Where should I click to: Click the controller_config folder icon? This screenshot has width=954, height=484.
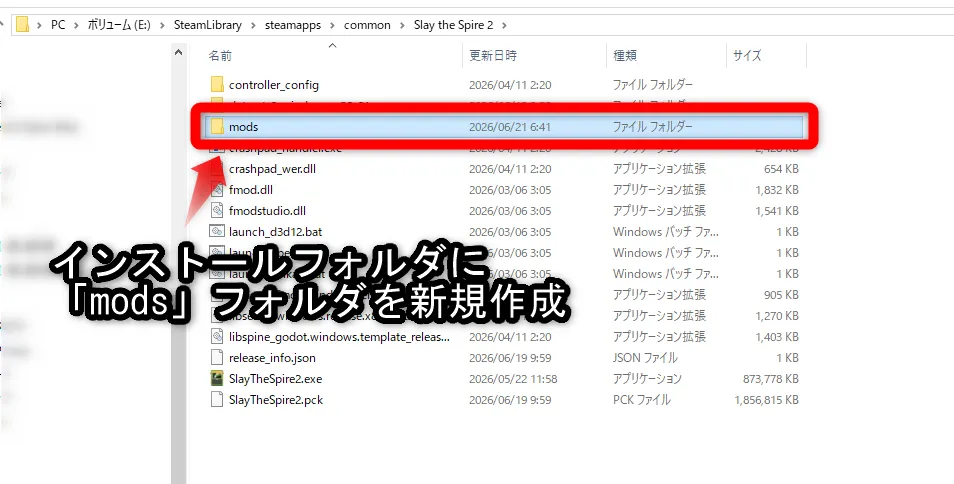point(217,85)
